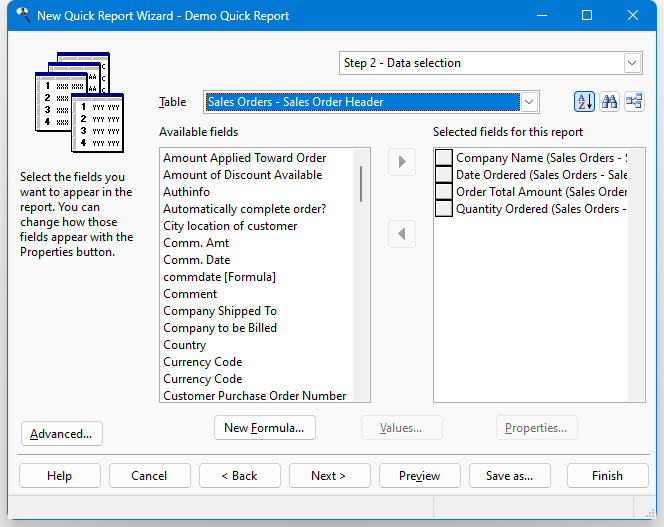The image size is (664, 527).
Task: Click the Selected fields list scrollbar
Action: click(636, 275)
